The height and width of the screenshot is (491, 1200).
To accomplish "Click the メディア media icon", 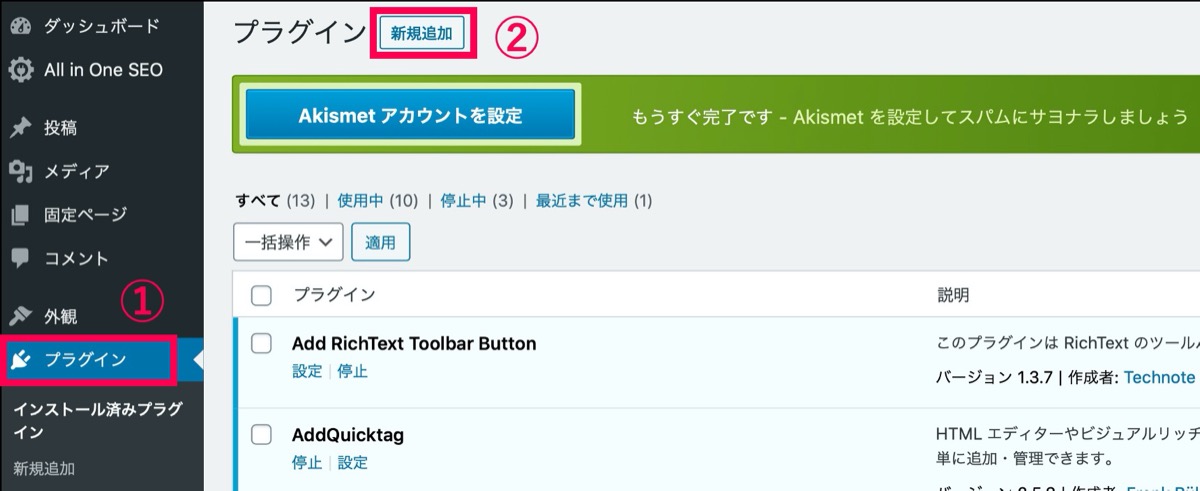I will point(20,171).
